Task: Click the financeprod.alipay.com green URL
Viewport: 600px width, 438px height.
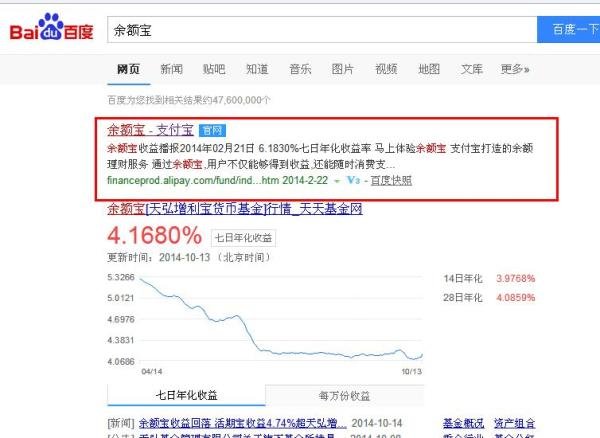Action: point(193,180)
